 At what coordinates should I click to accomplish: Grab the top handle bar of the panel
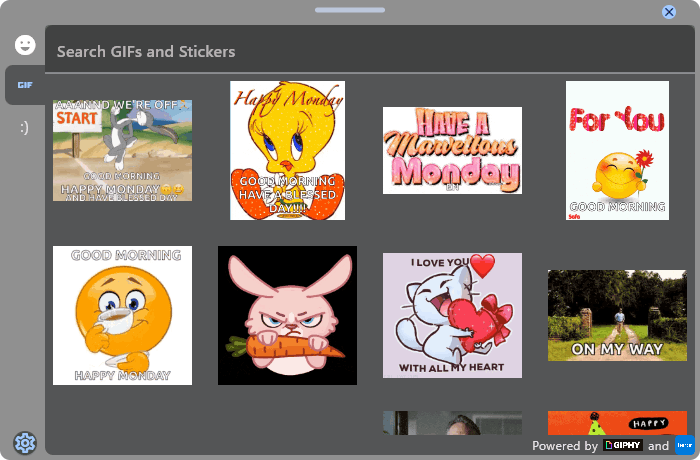click(350, 10)
